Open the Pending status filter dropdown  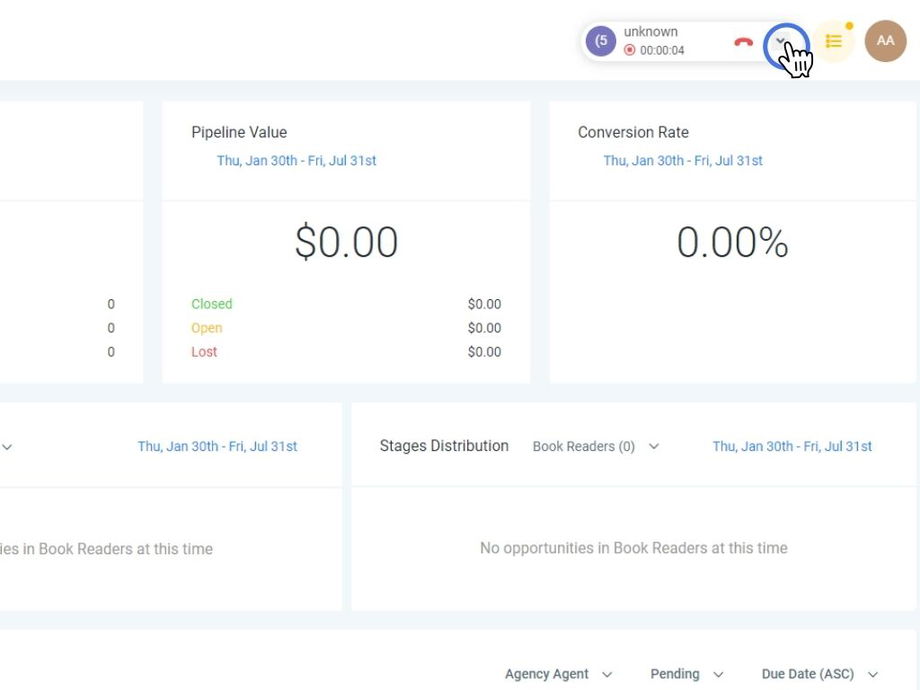[686, 674]
